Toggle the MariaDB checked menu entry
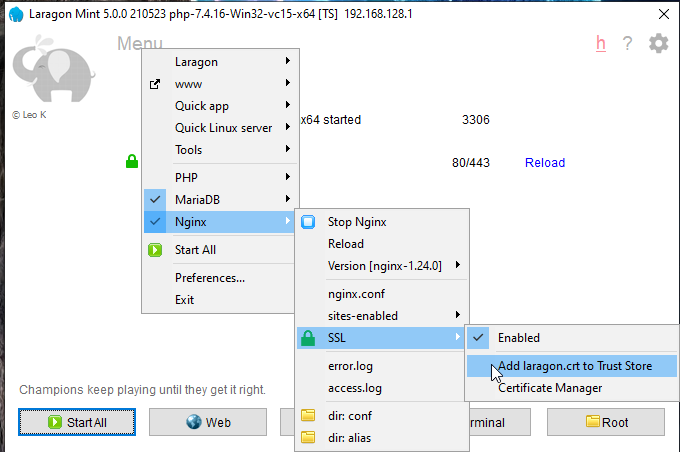This screenshot has height=452, width=680. (195, 200)
